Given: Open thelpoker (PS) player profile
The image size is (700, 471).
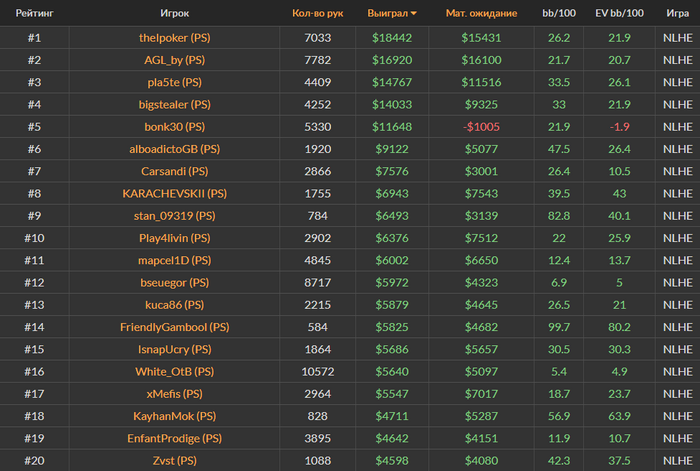Looking at the screenshot, I should (x=175, y=37).
